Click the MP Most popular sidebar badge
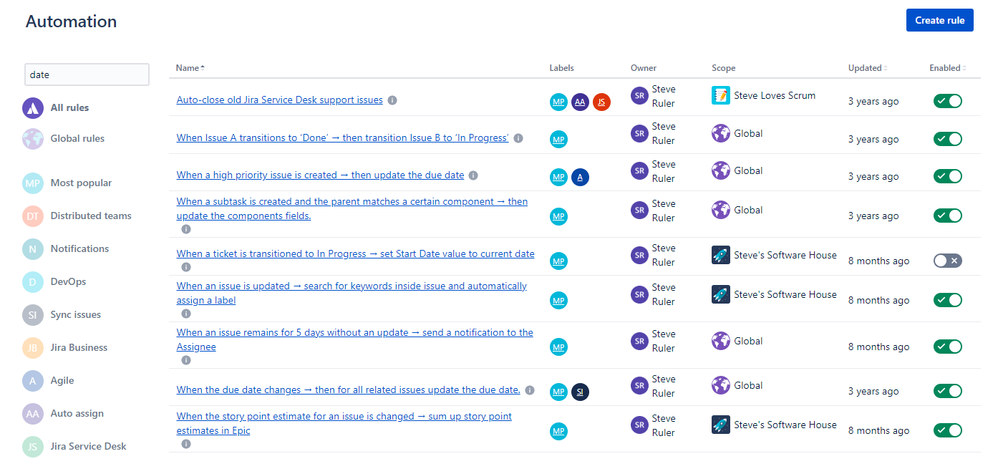This screenshot has width=998, height=464. pyautogui.click(x=32, y=183)
